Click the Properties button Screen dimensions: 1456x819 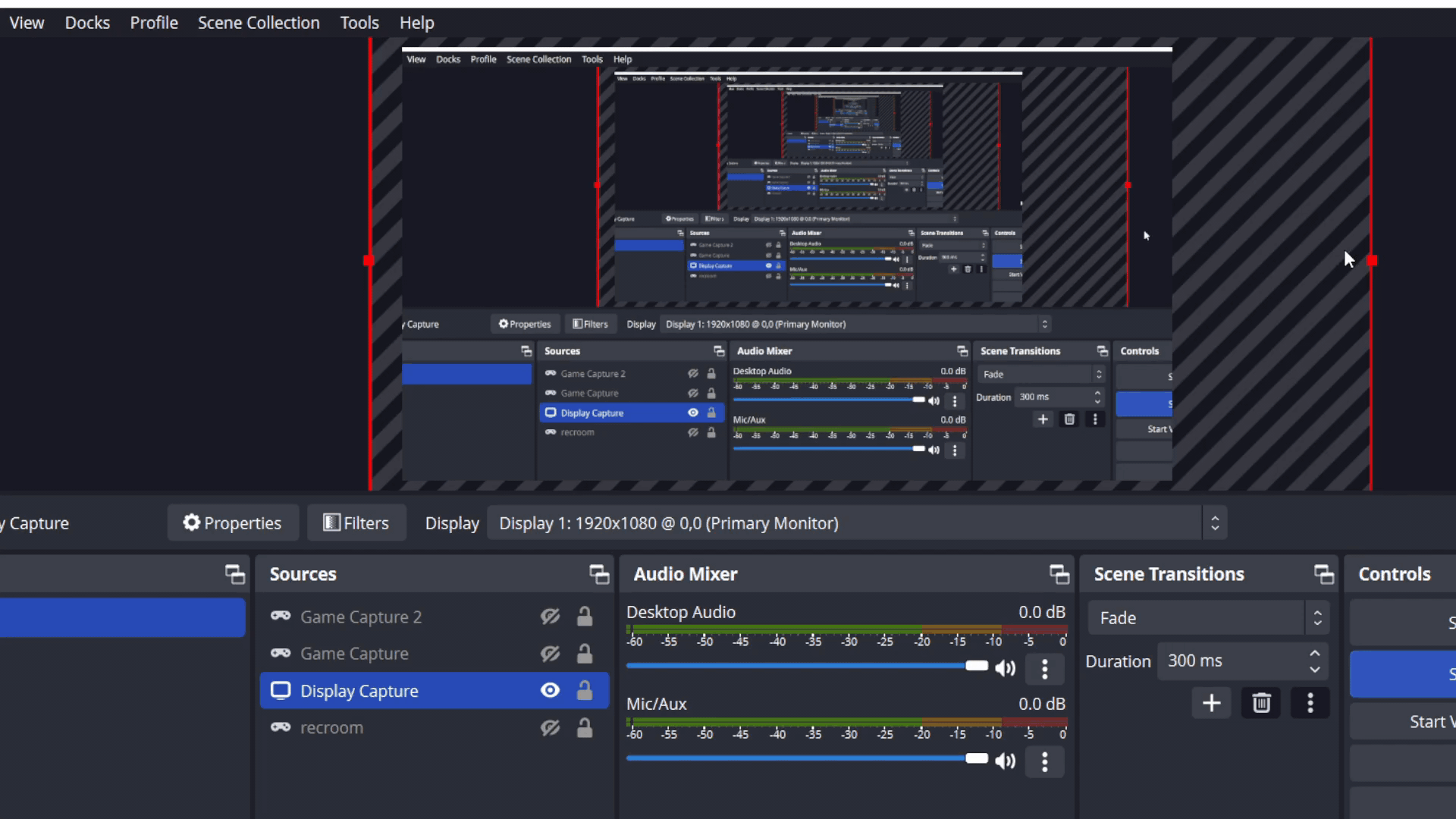coord(232,523)
